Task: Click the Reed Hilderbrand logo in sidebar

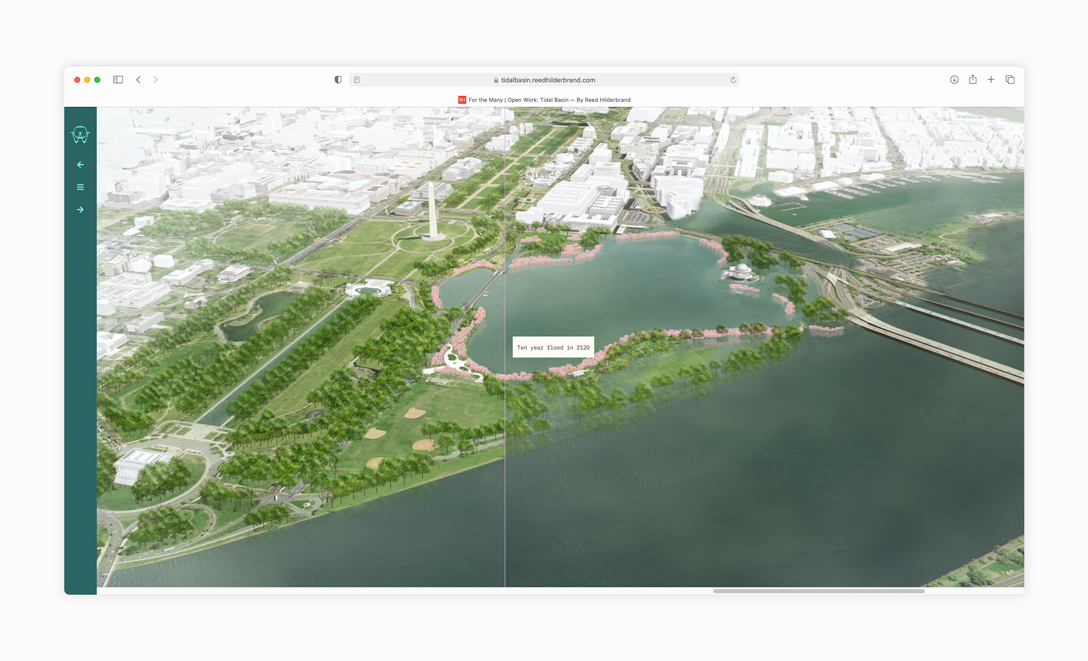Action: (x=79, y=133)
